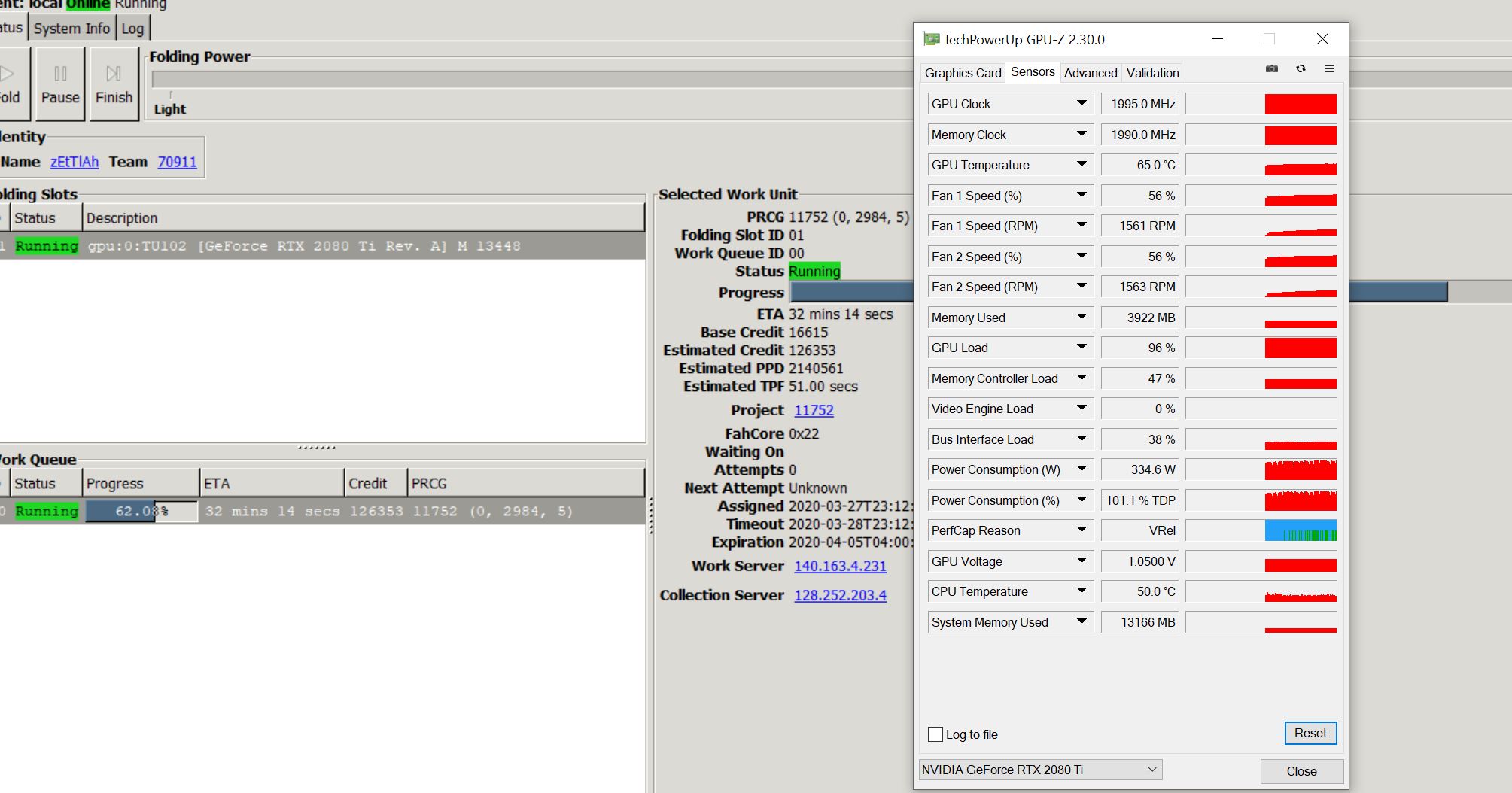Open the GPU Clock sensor dropdown
Viewport: 1512px width, 793px height.
coord(1082,103)
